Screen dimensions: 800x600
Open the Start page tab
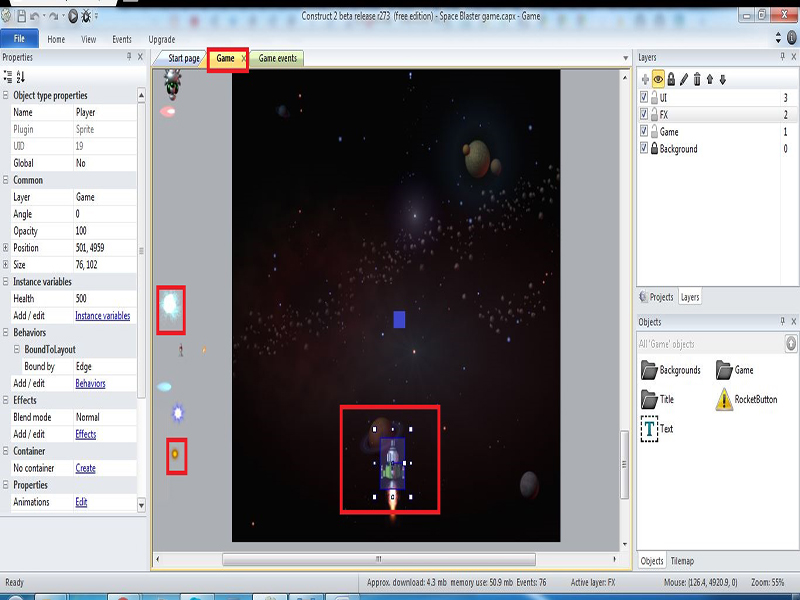(184, 58)
